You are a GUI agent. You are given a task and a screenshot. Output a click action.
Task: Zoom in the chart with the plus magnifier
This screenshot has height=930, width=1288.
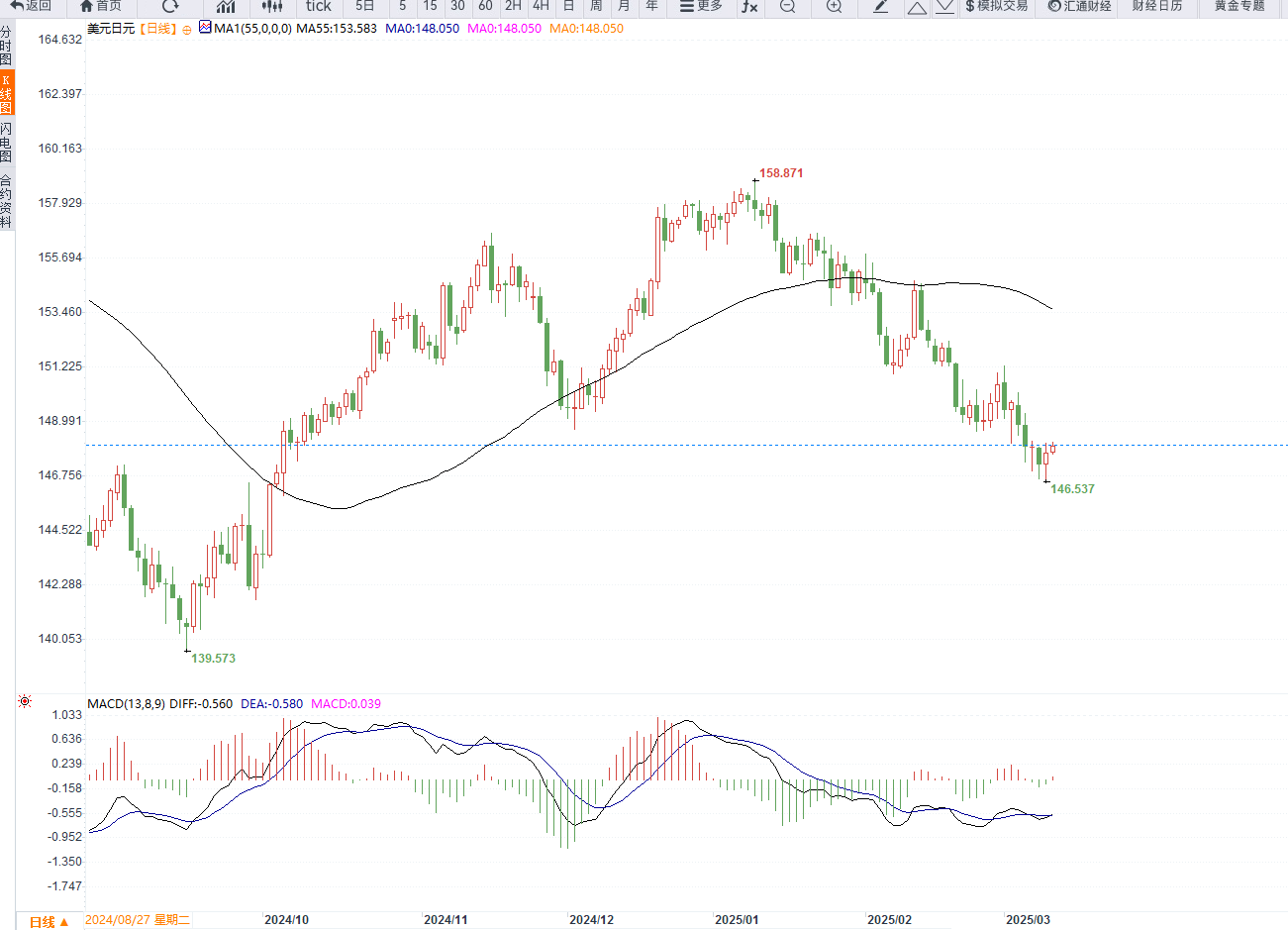point(834,6)
